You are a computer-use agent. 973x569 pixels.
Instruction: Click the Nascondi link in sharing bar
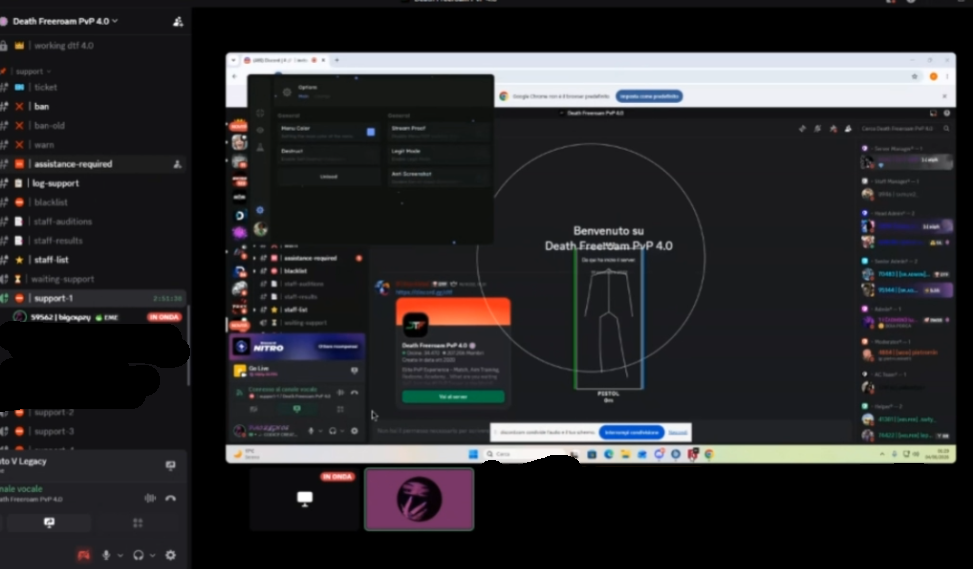(x=678, y=432)
